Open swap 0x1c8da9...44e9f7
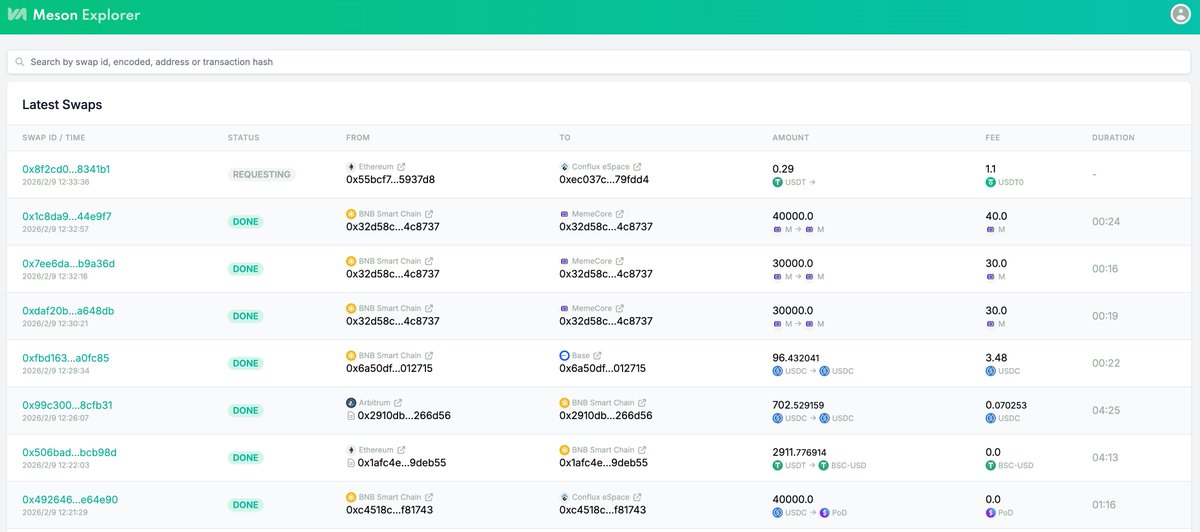This screenshot has width=1200, height=532. [67, 216]
